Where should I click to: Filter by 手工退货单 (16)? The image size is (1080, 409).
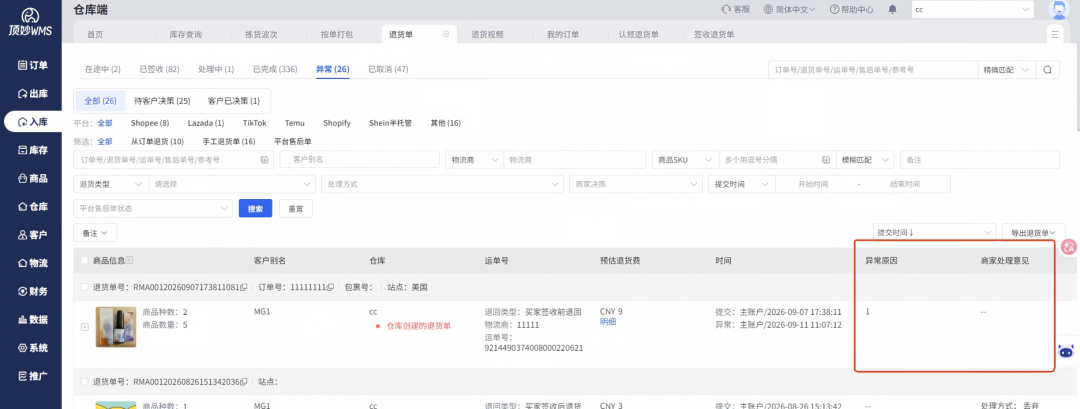point(229,141)
